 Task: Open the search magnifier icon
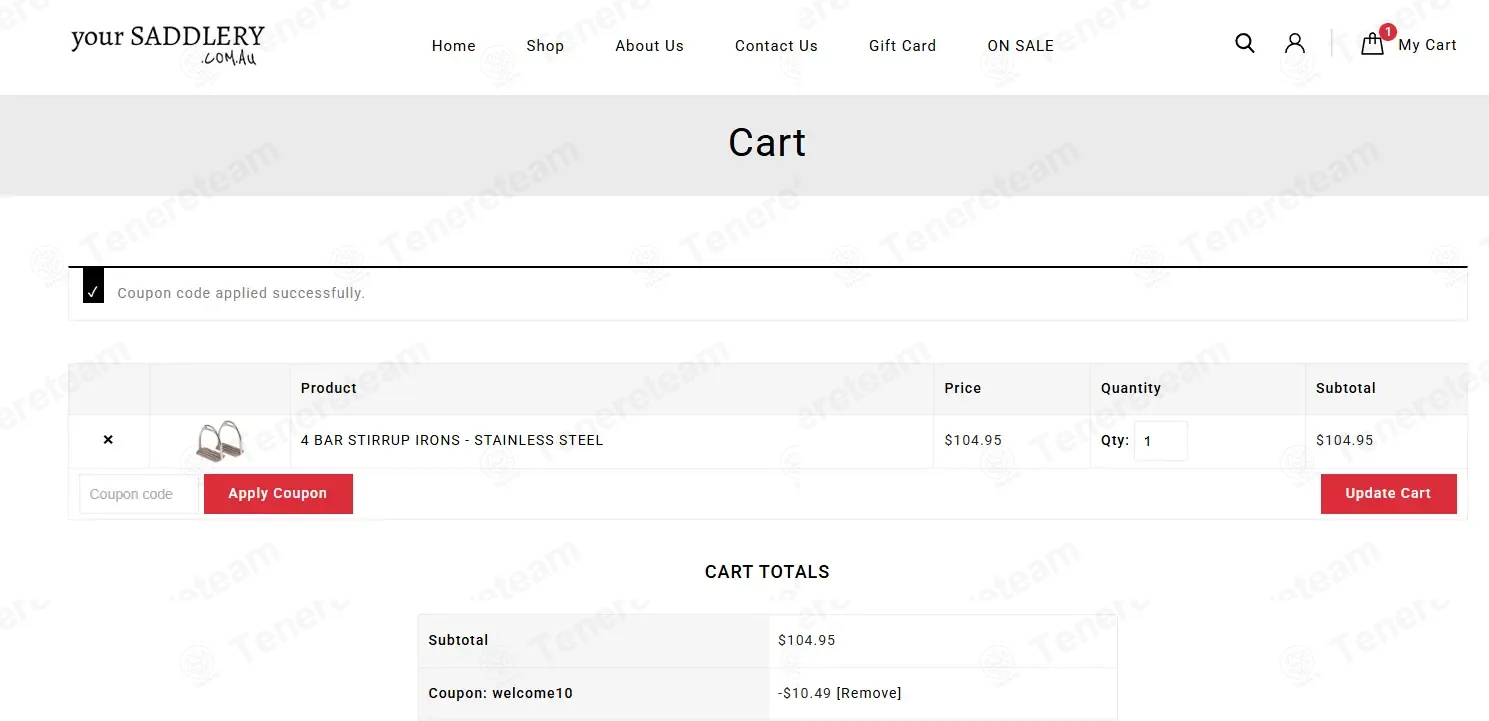point(1245,43)
